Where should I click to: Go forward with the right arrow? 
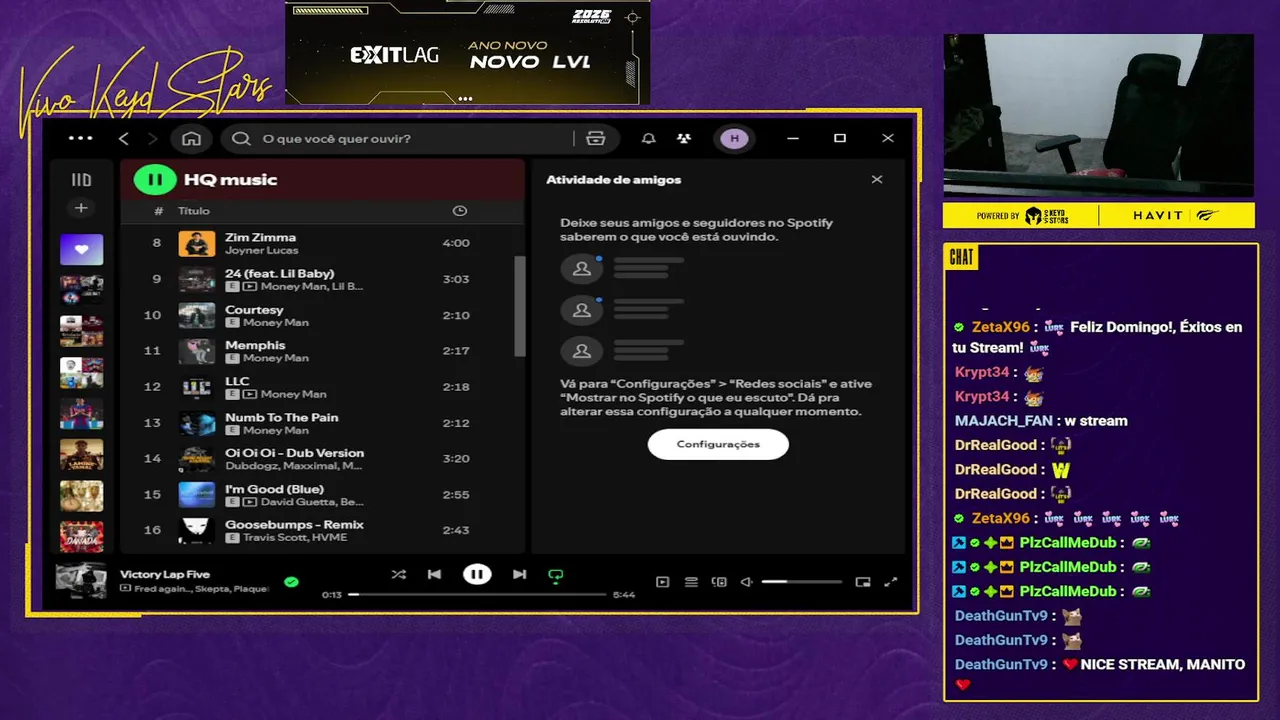pyautogui.click(x=152, y=138)
